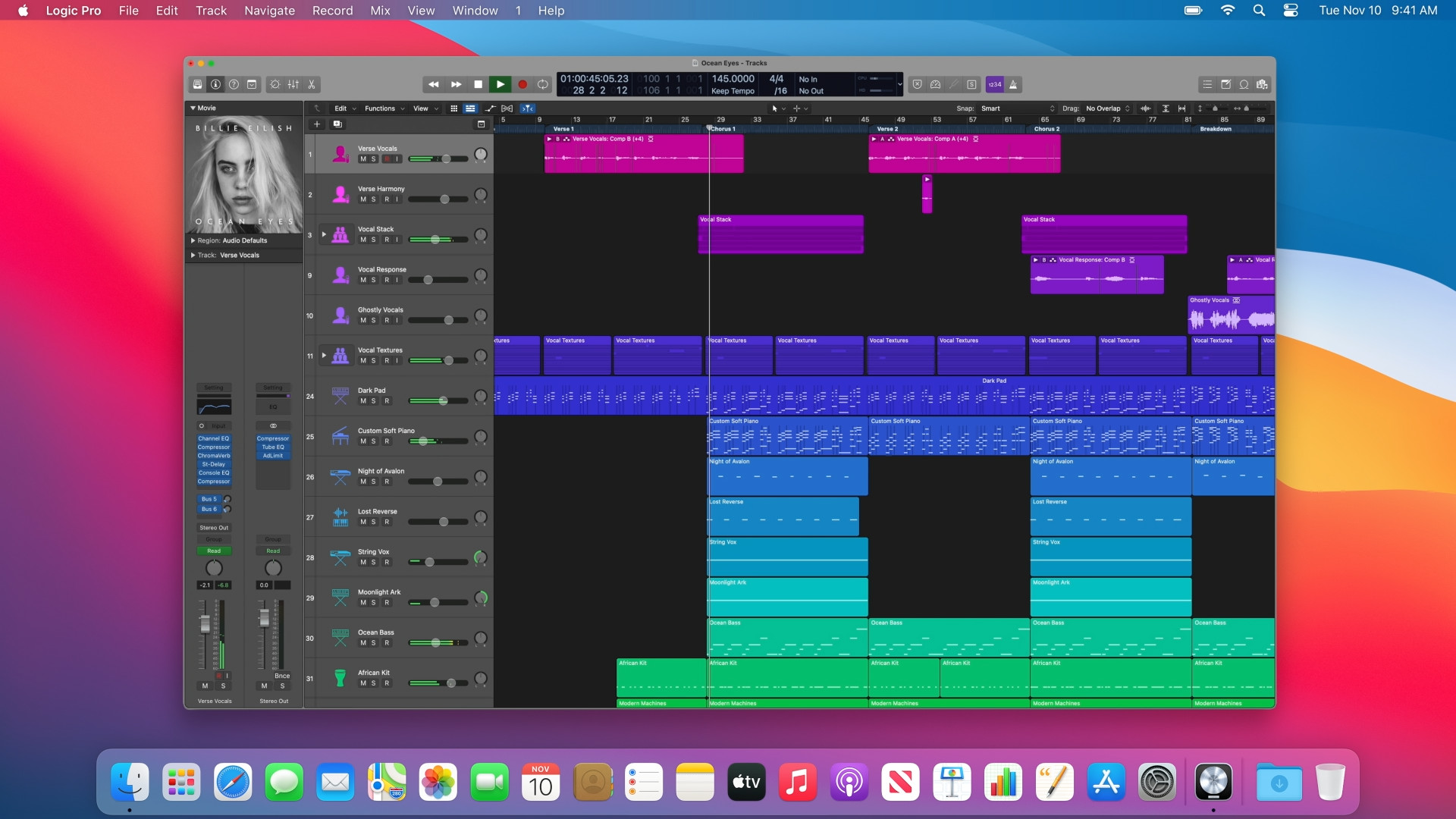Open the Functions menu above the tracks
1456x819 pixels.
(381, 108)
